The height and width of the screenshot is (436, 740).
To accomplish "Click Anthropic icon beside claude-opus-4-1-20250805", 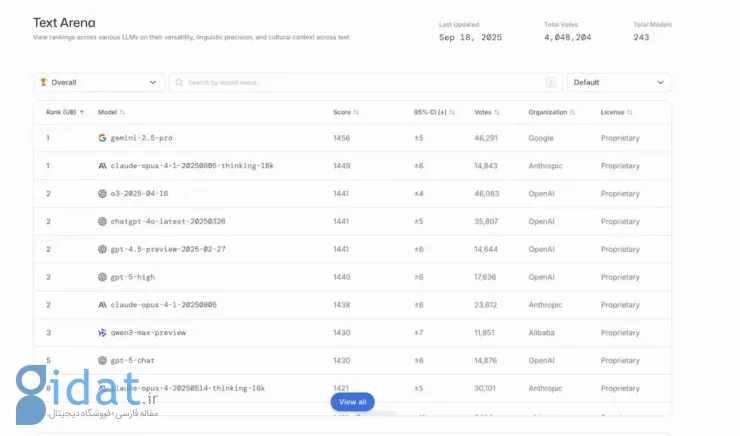I will pyautogui.click(x=102, y=305).
